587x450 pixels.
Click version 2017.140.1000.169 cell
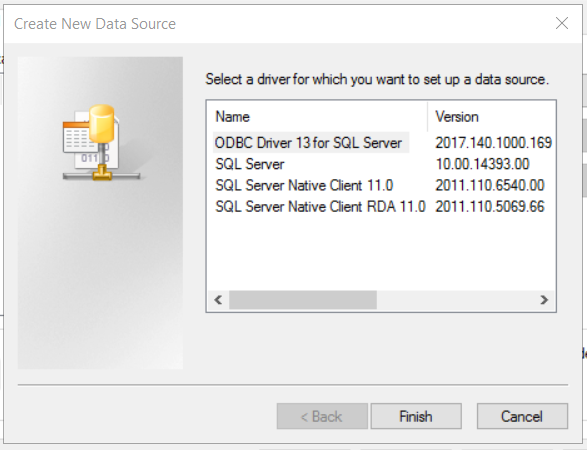point(493,143)
